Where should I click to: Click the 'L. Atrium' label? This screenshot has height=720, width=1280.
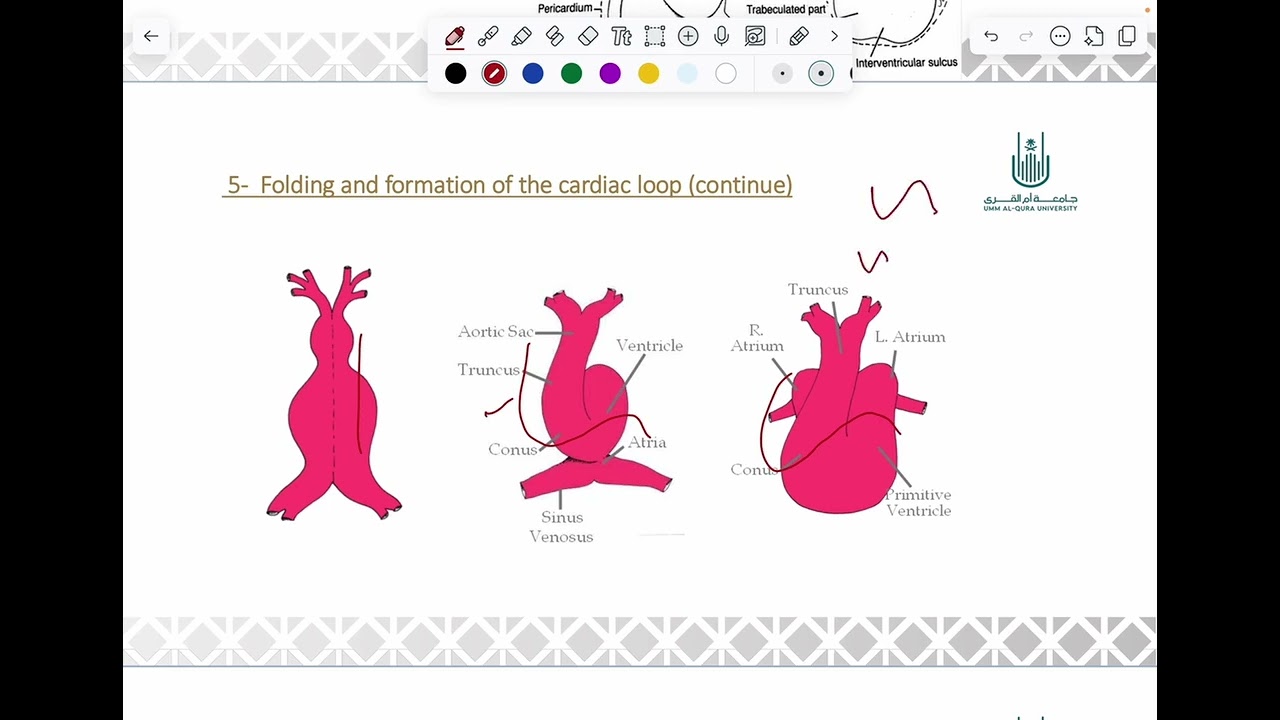(x=910, y=337)
